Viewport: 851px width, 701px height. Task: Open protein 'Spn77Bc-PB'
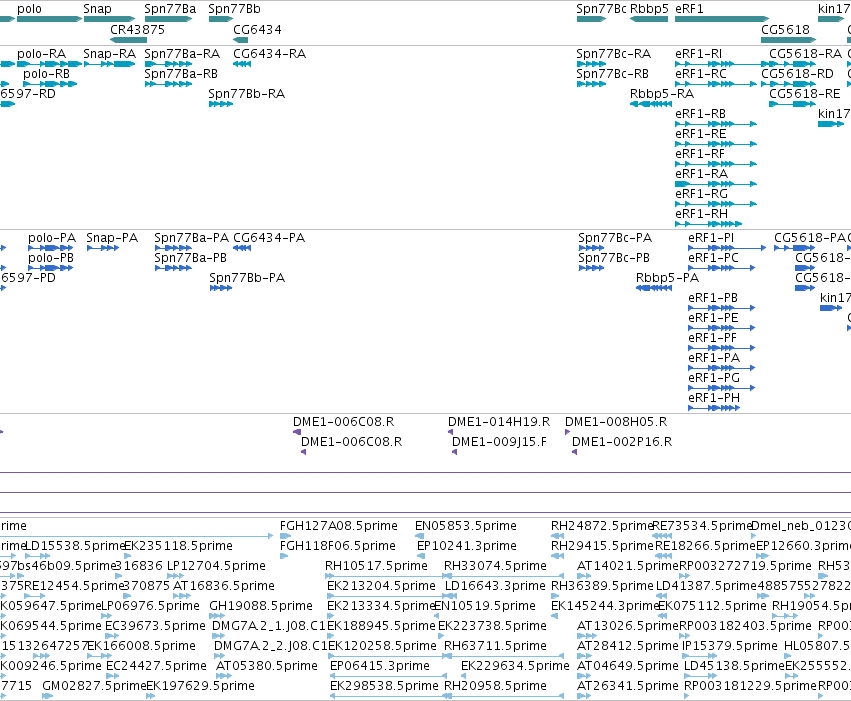pos(614,258)
